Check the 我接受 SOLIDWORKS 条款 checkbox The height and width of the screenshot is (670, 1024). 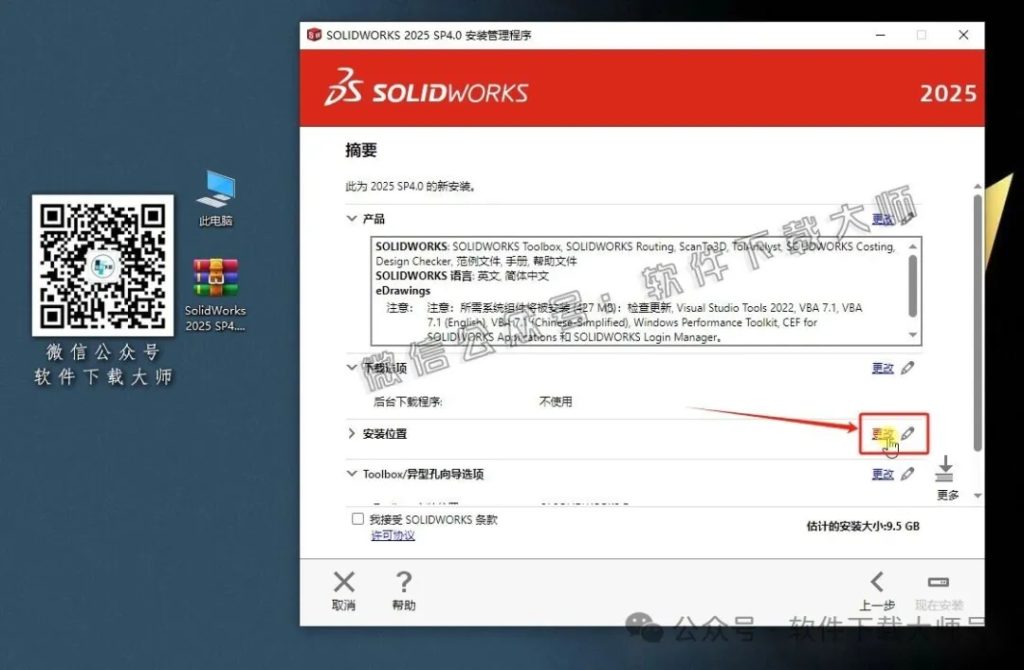[x=357, y=519]
